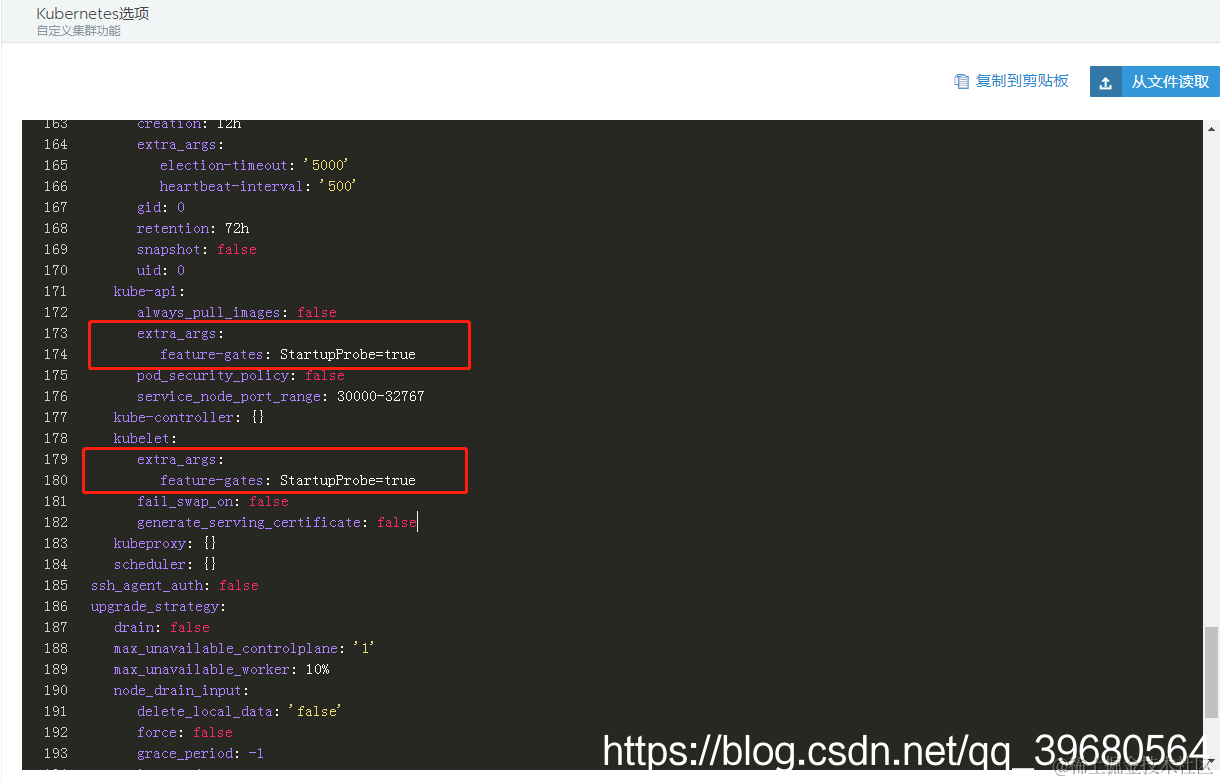The width and height of the screenshot is (1220, 783).
Task: Click line number 180 in the gutter
Action: coord(56,480)
